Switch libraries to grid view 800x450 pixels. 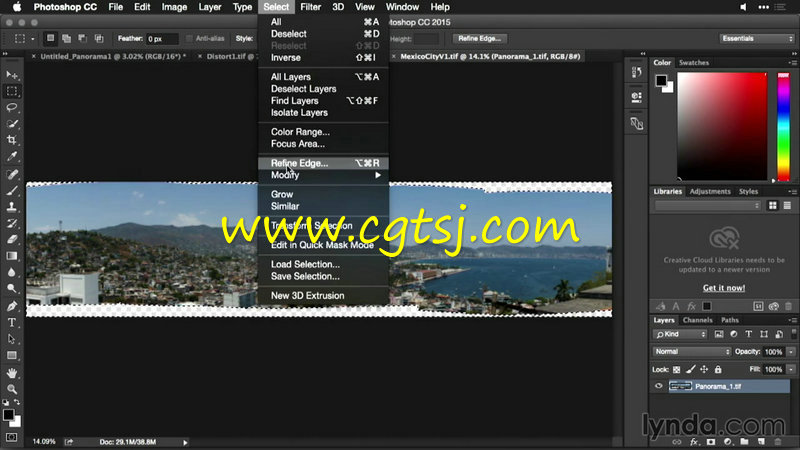pos(772,206)
